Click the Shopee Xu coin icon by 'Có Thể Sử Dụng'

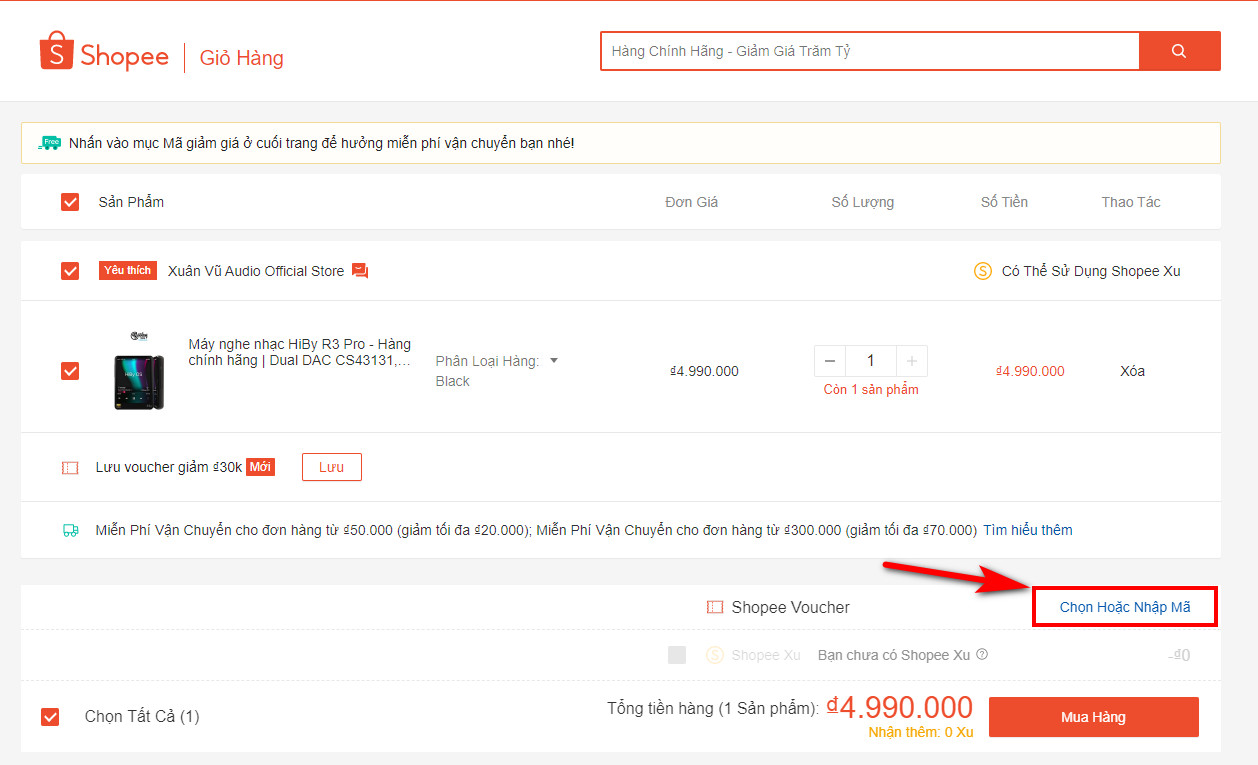tap(983, 271)
